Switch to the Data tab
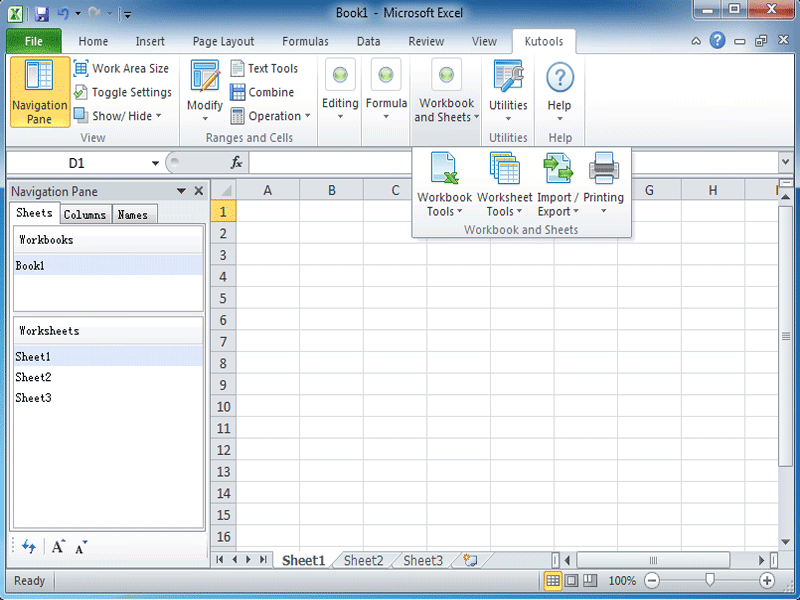 (368, 41)
